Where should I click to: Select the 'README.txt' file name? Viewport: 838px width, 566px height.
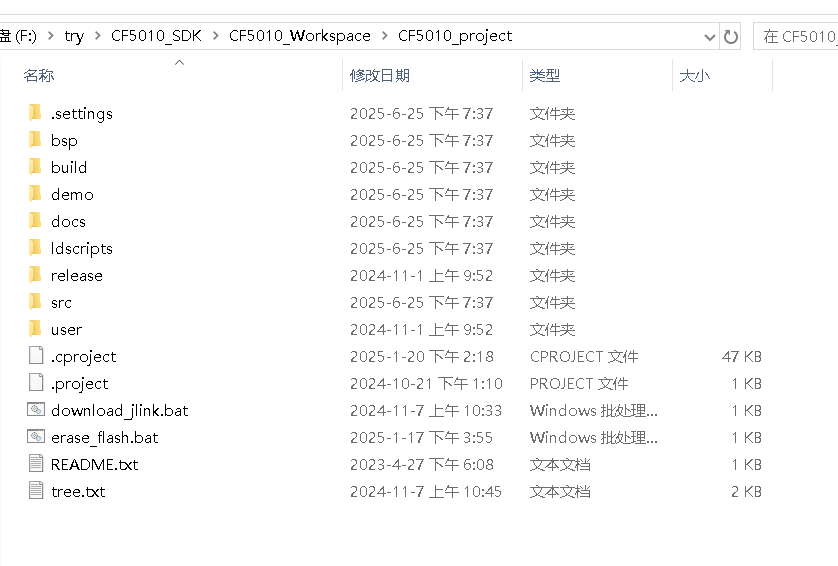click(95, 464)
